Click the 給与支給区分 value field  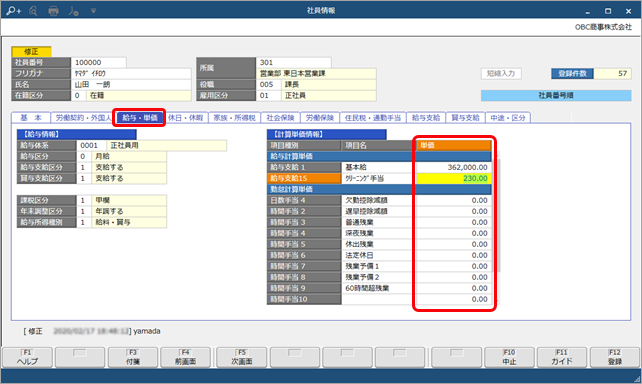pyautogui.click(x=129, y=167)
